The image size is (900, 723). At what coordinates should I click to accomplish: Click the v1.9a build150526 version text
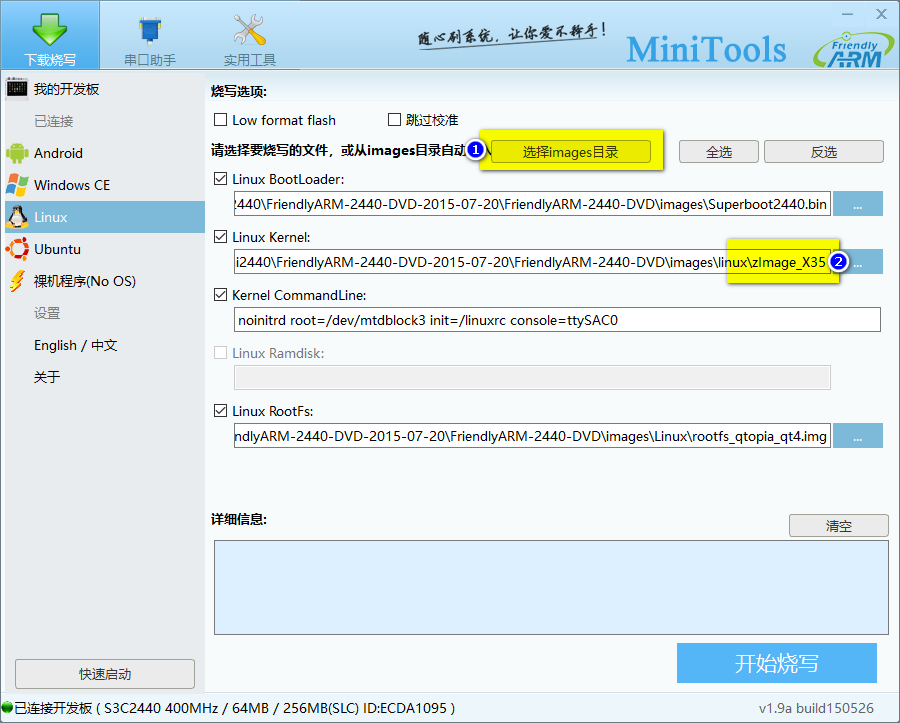pos(816,709)
